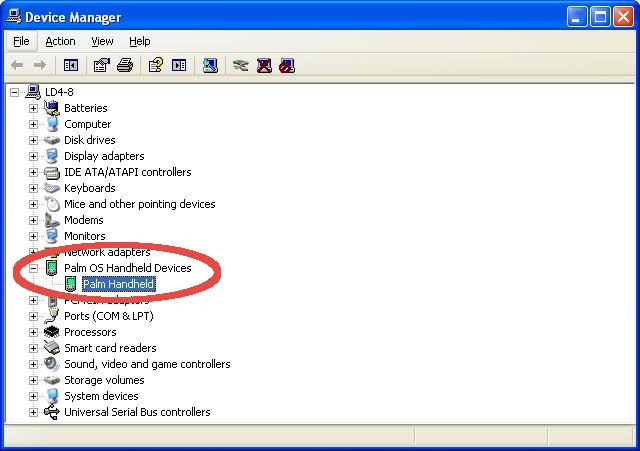Click the Disable device icon with red circle
The image size is (640, 451).
pyautogui.click(x=287, y=65)
